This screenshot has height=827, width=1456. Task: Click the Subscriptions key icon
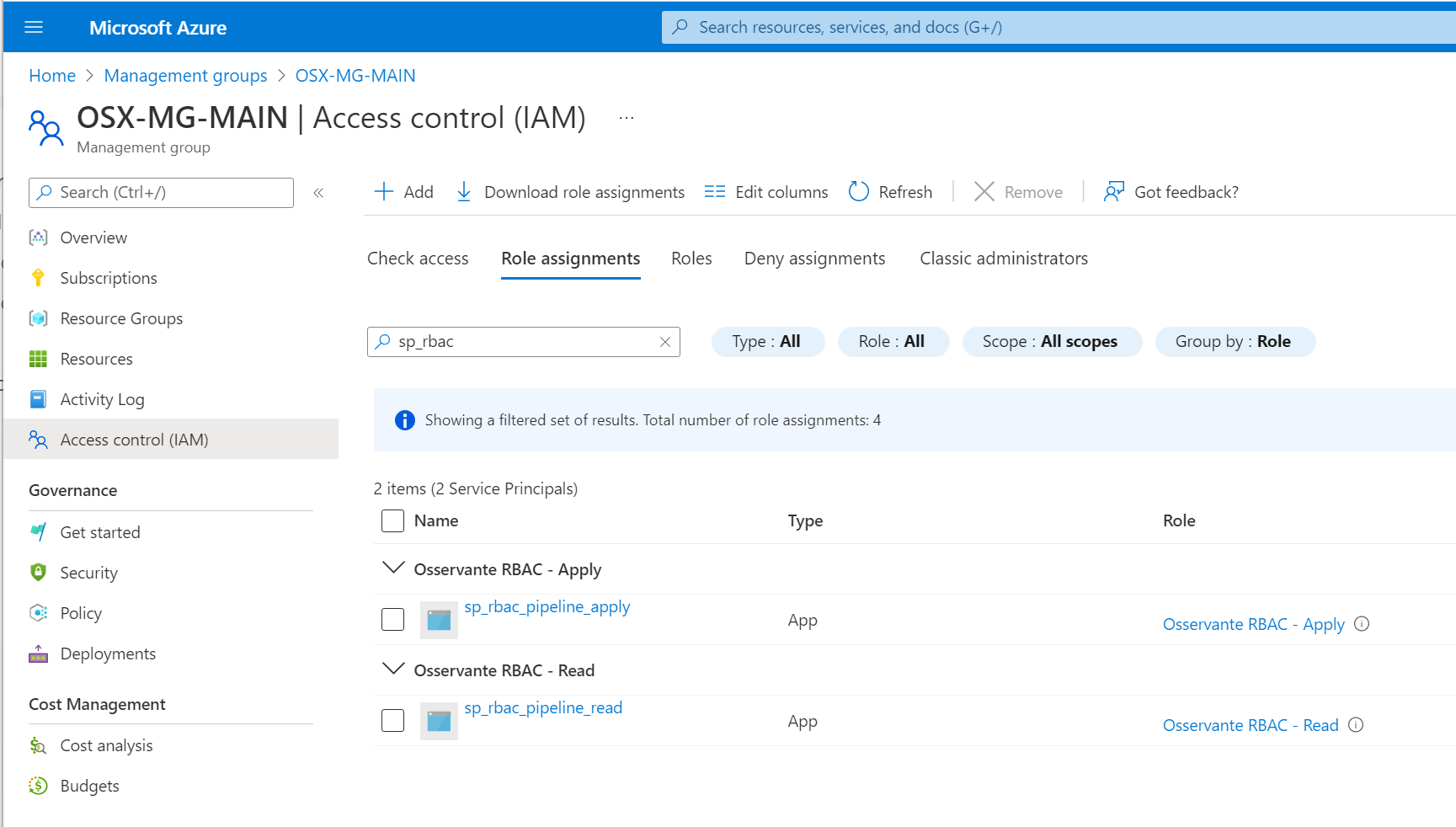[38, 278]
